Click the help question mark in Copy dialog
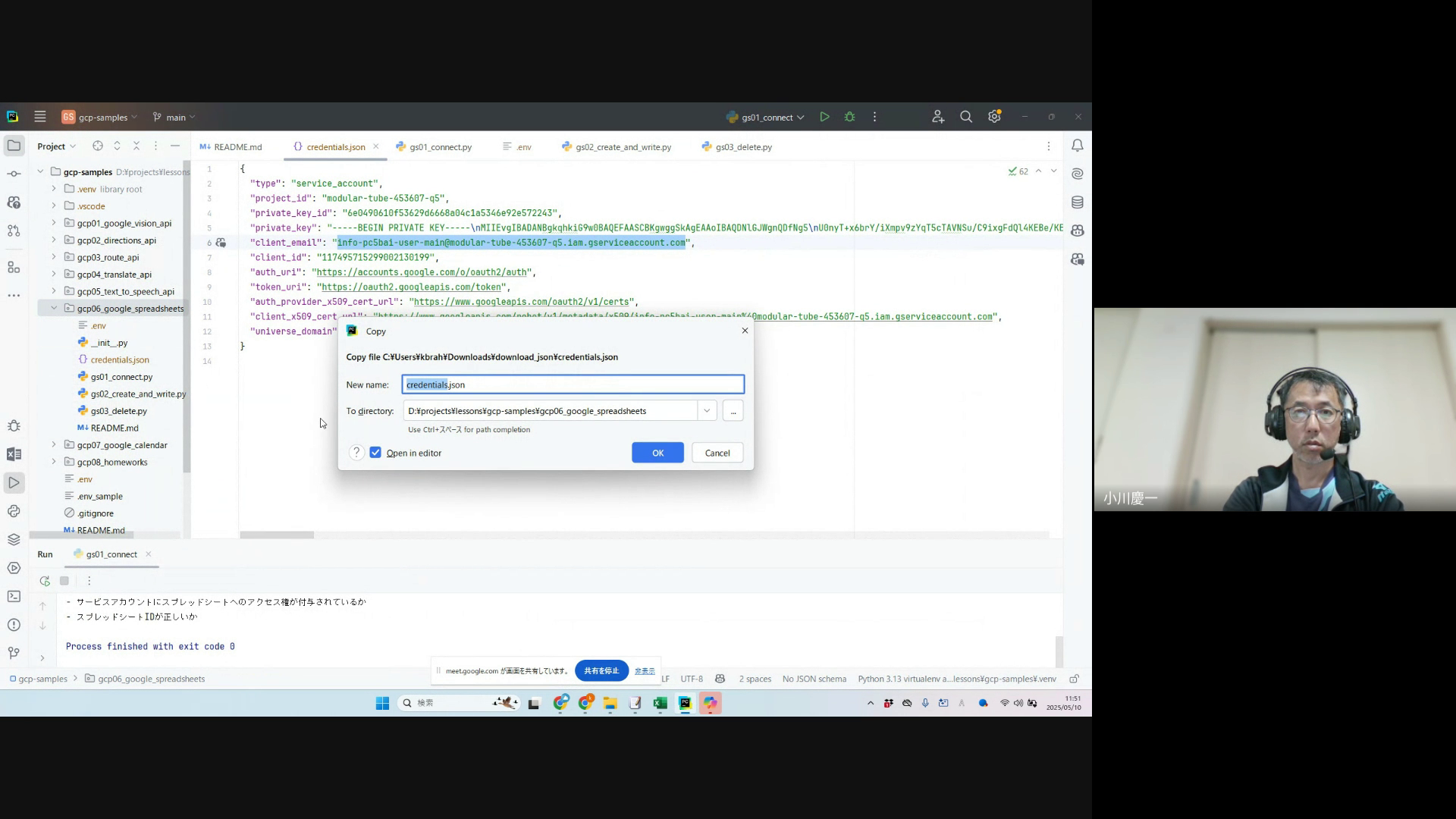The image size is (1456, 819). click(x=356, y=453)
